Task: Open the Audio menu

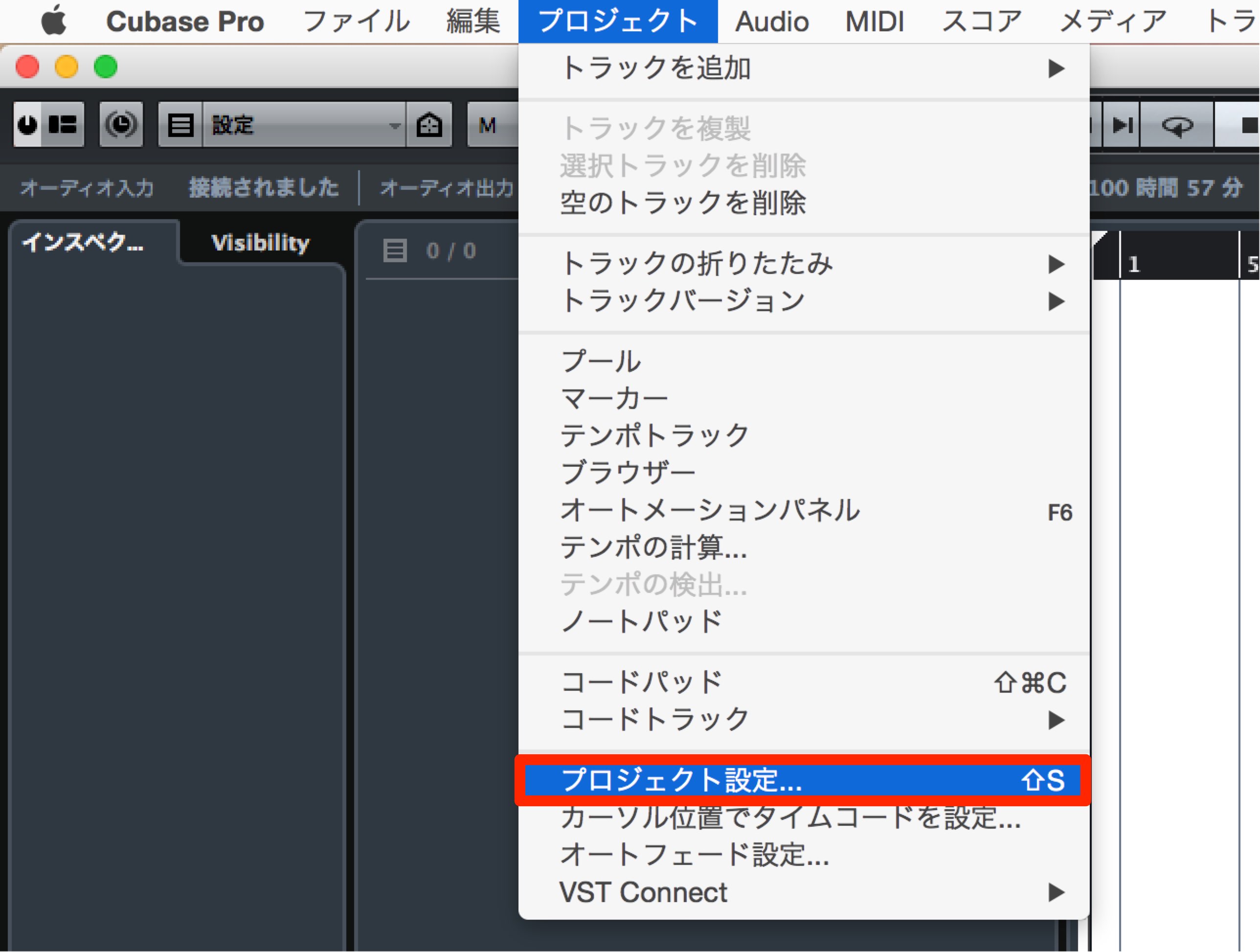Action: click(x=772, y=22)
